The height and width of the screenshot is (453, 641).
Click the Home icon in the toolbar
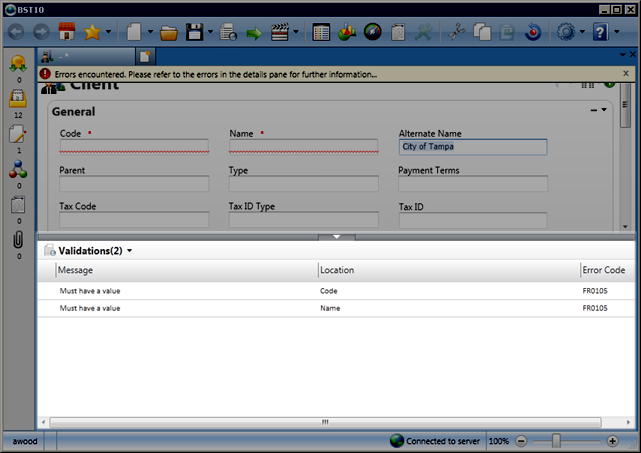click(68, 32)
